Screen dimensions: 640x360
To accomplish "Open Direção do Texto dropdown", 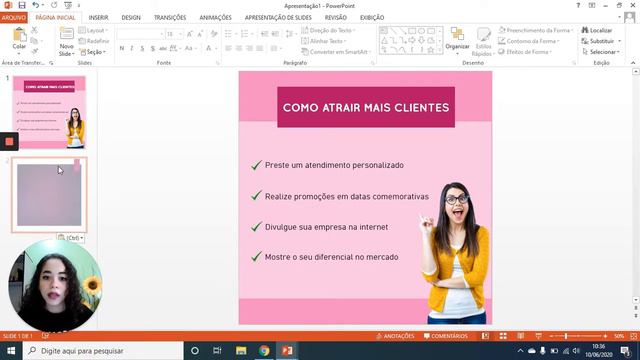I will tap(328, 31).
